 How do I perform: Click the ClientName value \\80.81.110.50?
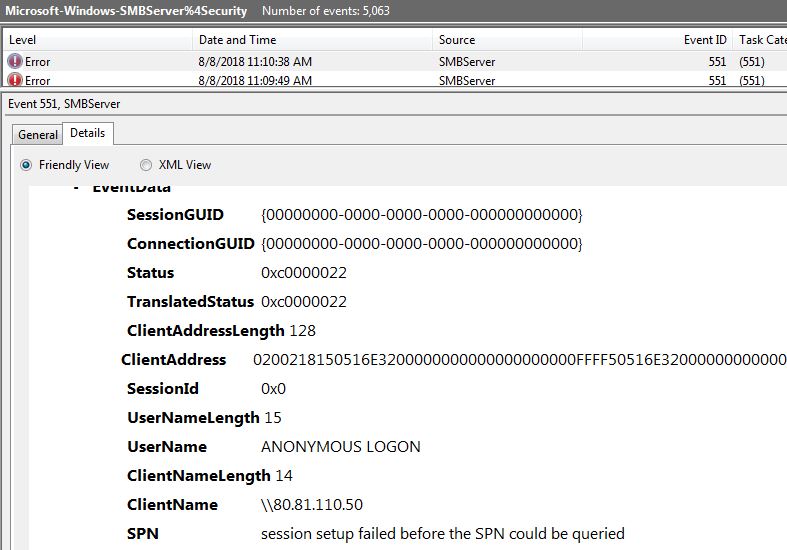pyautogui.click(x=311, y=505)
